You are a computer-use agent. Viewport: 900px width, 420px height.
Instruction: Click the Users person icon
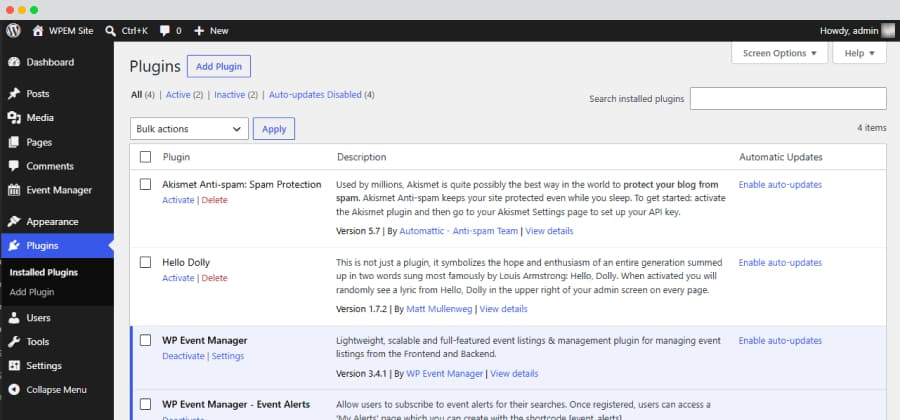coord(14,317)
